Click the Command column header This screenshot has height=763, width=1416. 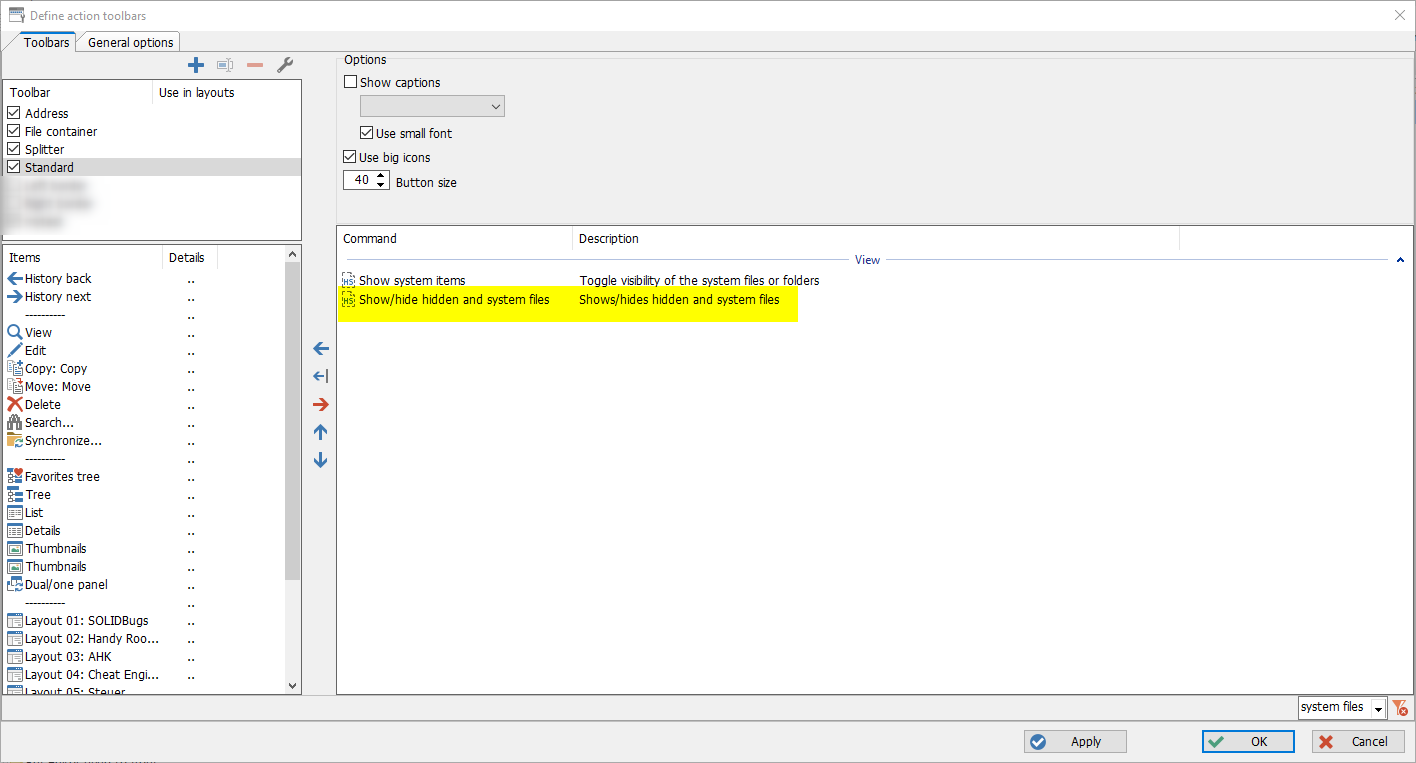(x=455, y=239)
